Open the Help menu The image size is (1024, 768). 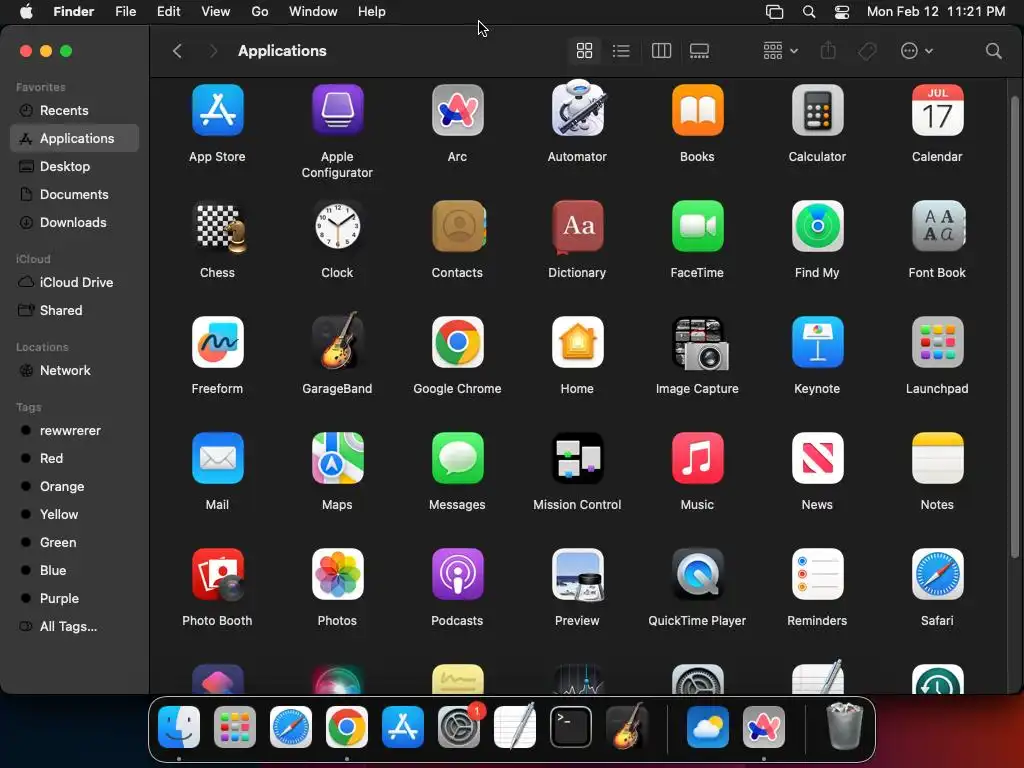tap(372, 12)
